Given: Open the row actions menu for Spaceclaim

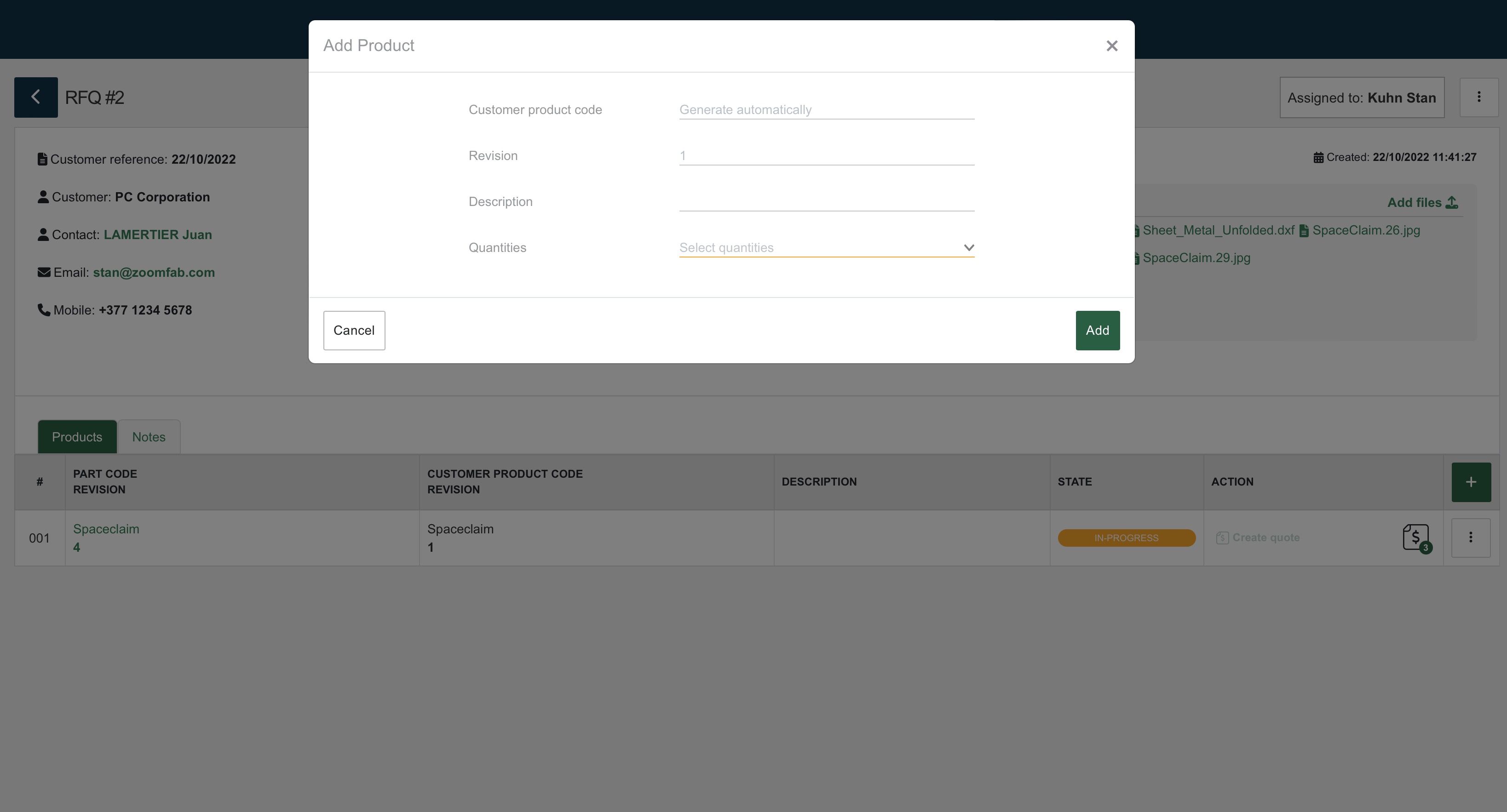Looking at the screenshot, I should coord(1470,537).
